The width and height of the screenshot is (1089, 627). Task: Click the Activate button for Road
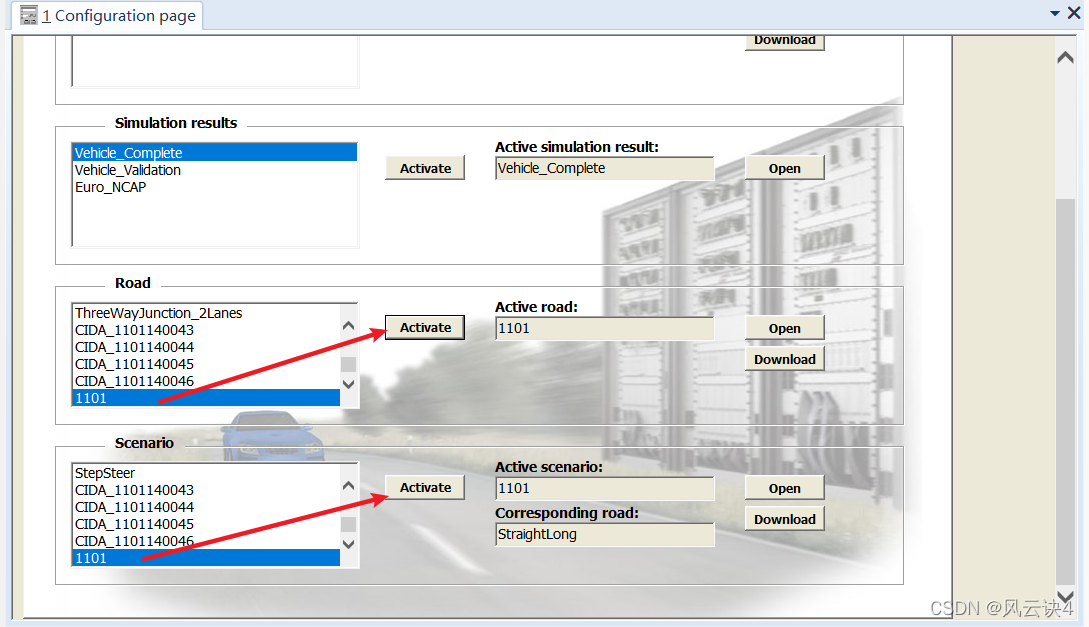(x=425, y=327)
